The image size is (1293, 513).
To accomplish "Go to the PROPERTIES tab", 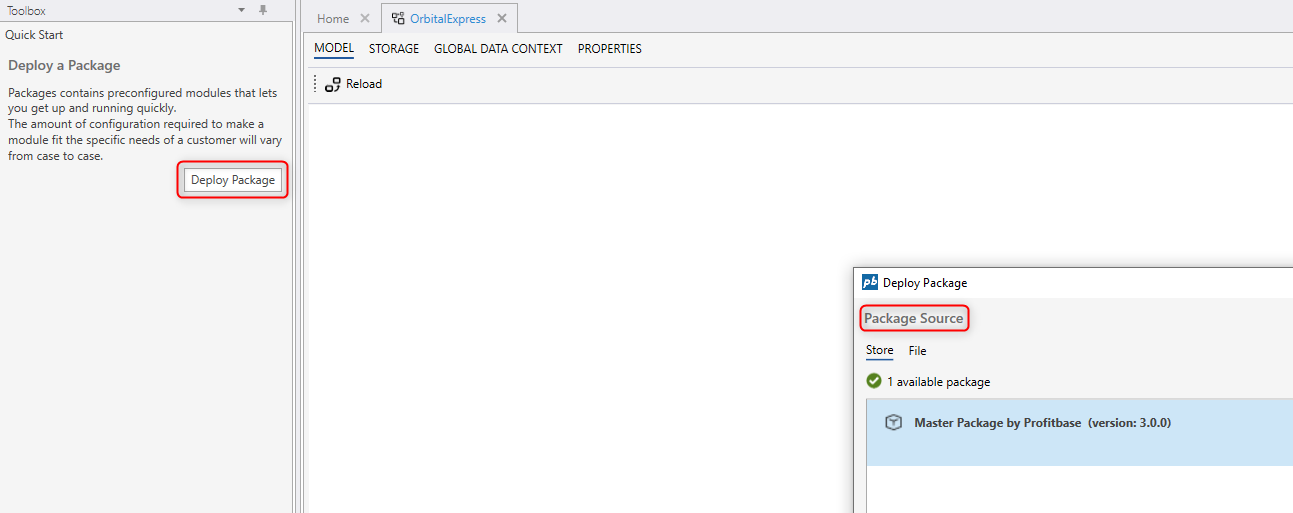I will [x=610, y=49].
